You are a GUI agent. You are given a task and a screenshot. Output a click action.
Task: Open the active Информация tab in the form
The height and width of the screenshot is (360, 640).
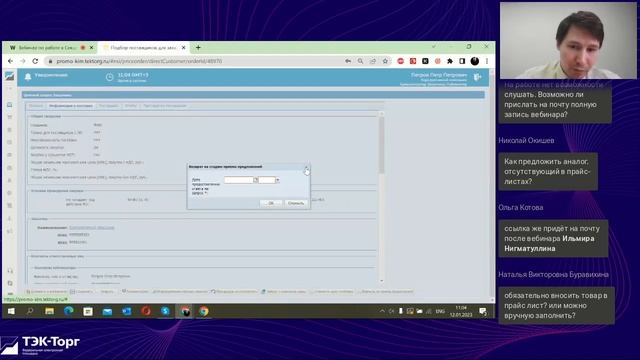click(71, 106)
